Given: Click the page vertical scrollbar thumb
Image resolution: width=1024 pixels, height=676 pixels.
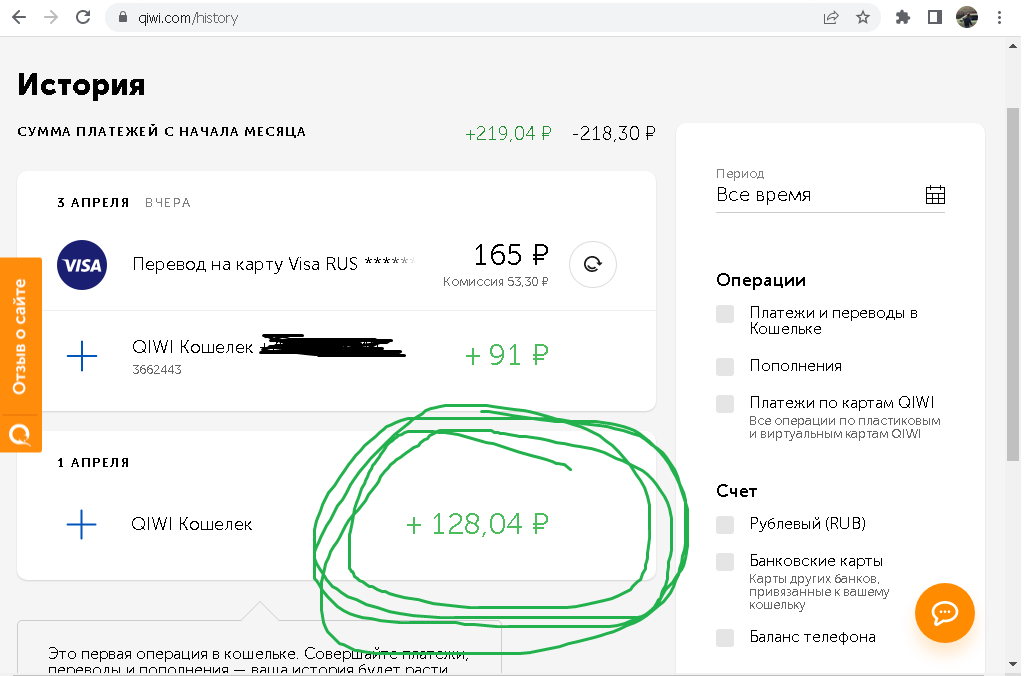Looking at the screenshot, I should click(1013, 284).
